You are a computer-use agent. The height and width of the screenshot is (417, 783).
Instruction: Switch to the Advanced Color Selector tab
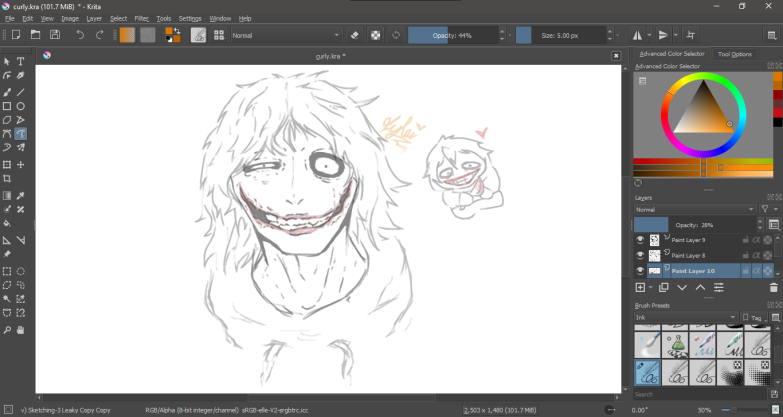coord(672,53)
